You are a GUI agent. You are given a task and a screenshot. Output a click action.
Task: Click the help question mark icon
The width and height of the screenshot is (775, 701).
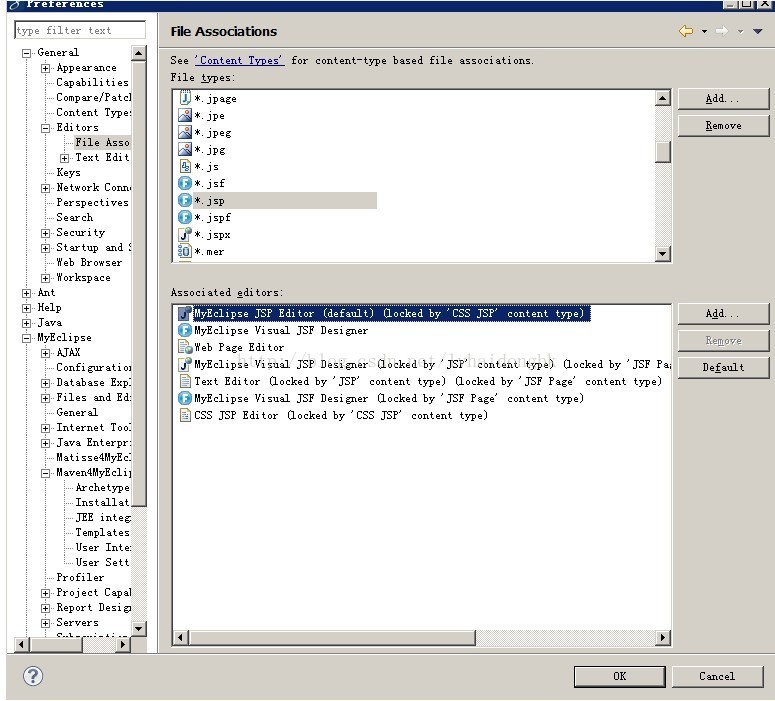(x=33, y=676)
